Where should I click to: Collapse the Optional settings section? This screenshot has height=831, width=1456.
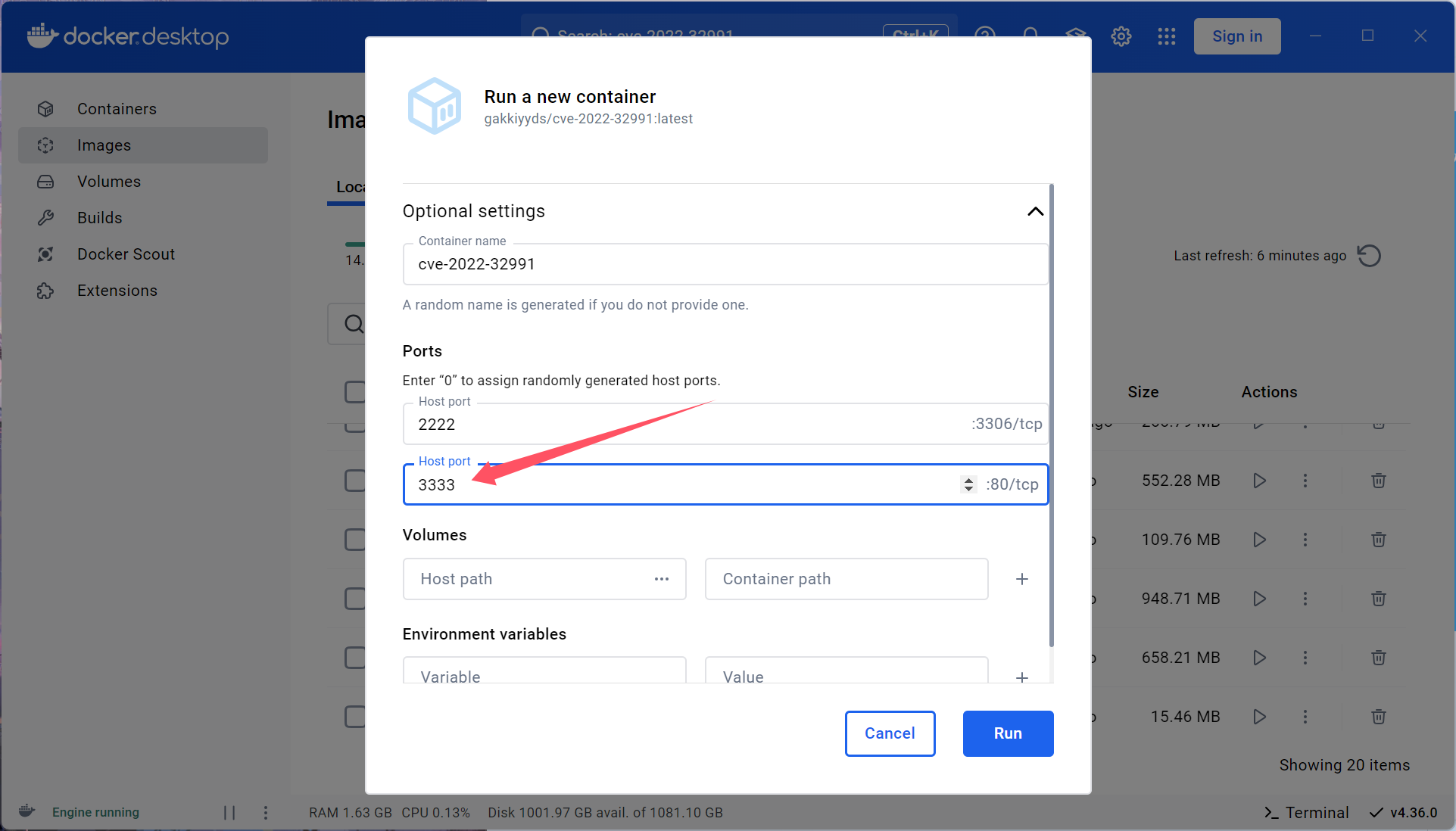pos(1035,211)
